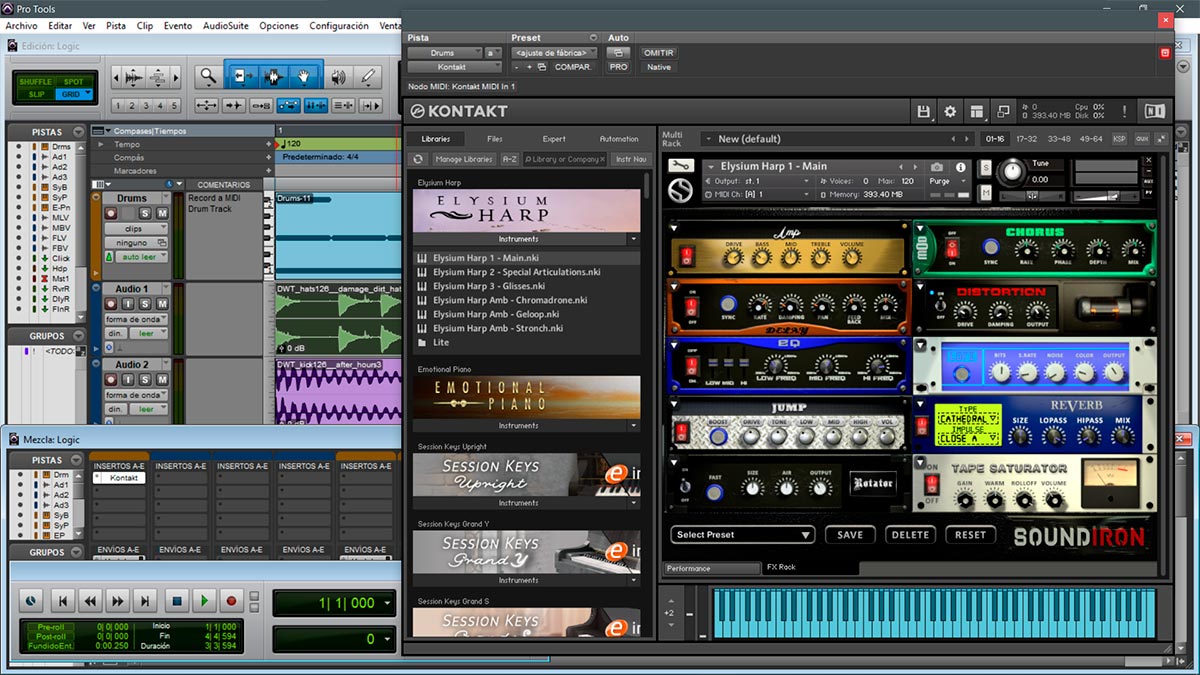Open Drums track selector in plugin header
The height and width of the screenshot is (675, 1200).
click(445, 53)
